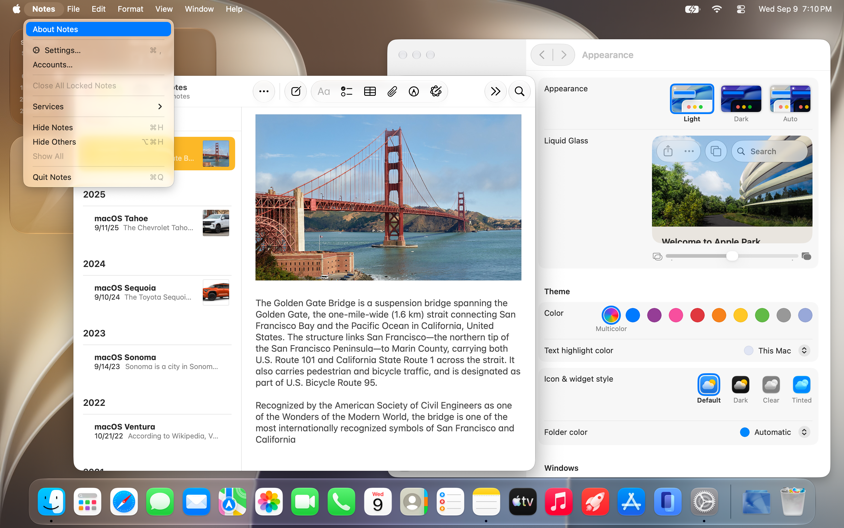
Task: Expand the Services submenu
Action: coord(97,107)
